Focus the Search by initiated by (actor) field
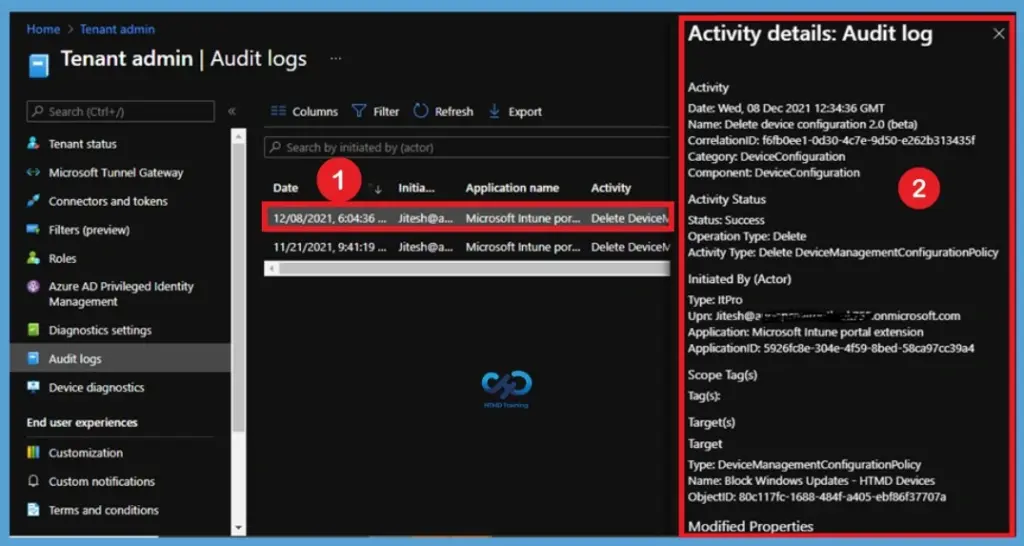The width and height of the screenshot is (1024, 546). [468, 148]
